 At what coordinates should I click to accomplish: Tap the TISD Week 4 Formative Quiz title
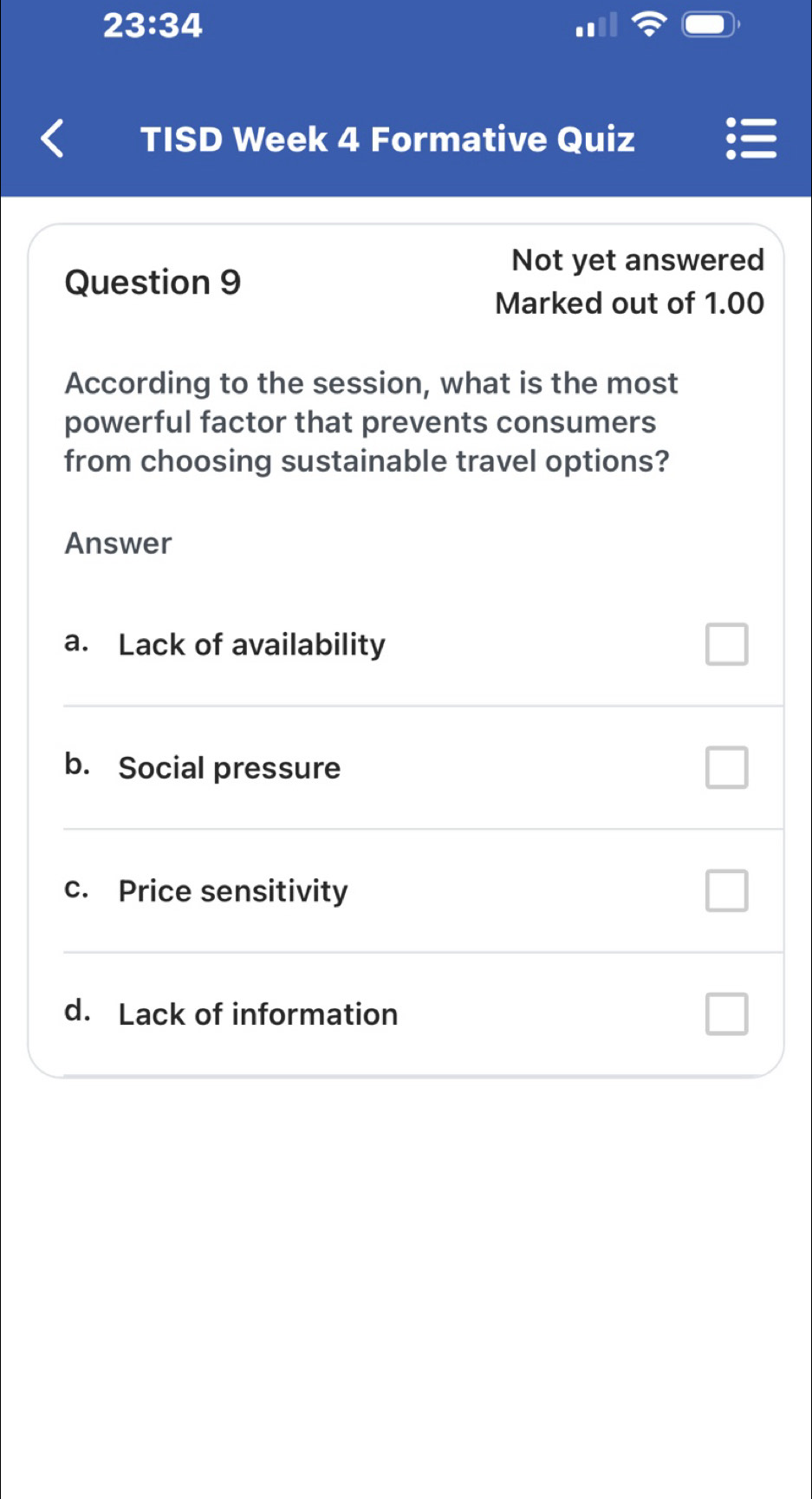click(387, 139)
